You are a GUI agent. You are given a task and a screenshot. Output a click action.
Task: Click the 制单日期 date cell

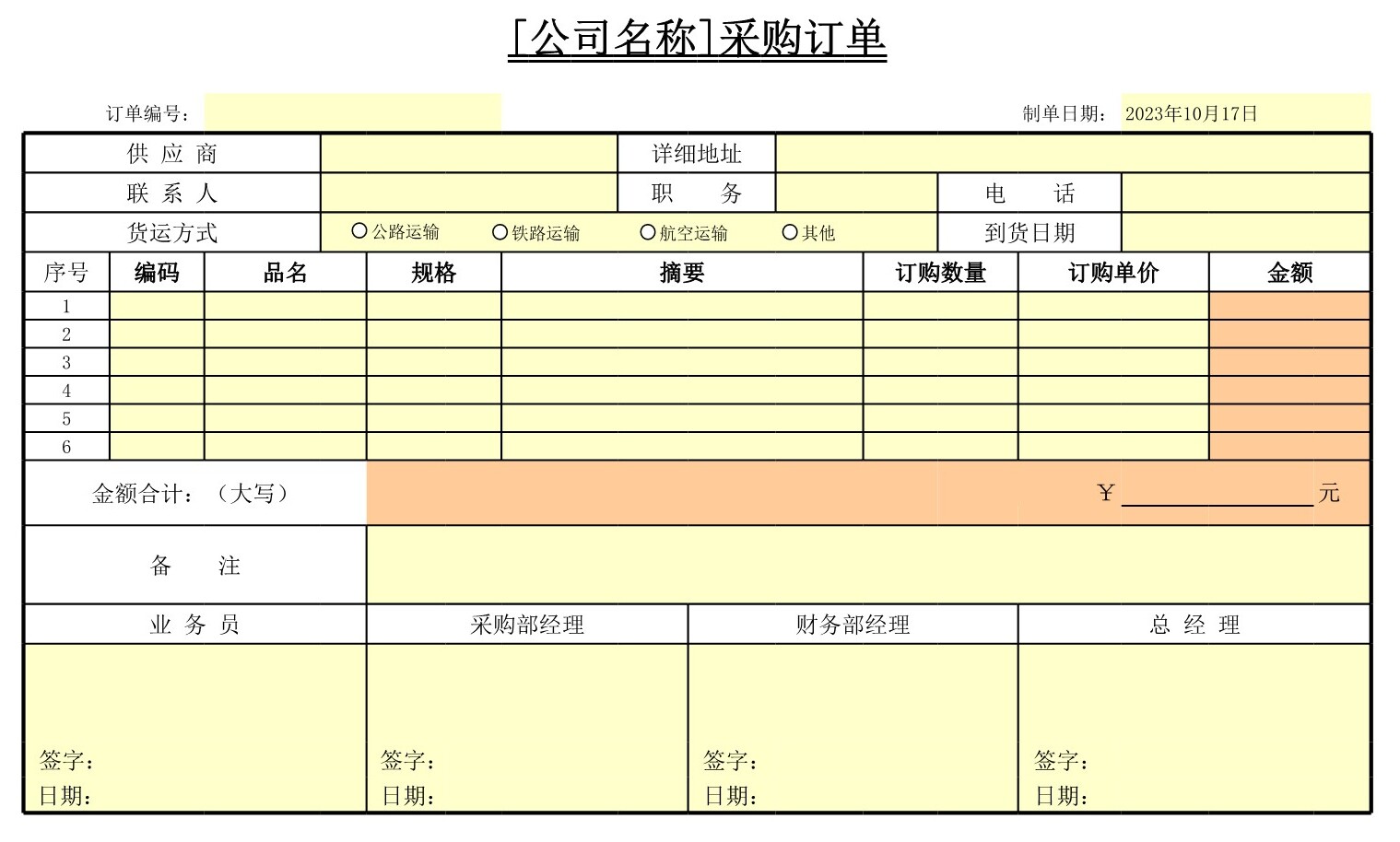1244,113
